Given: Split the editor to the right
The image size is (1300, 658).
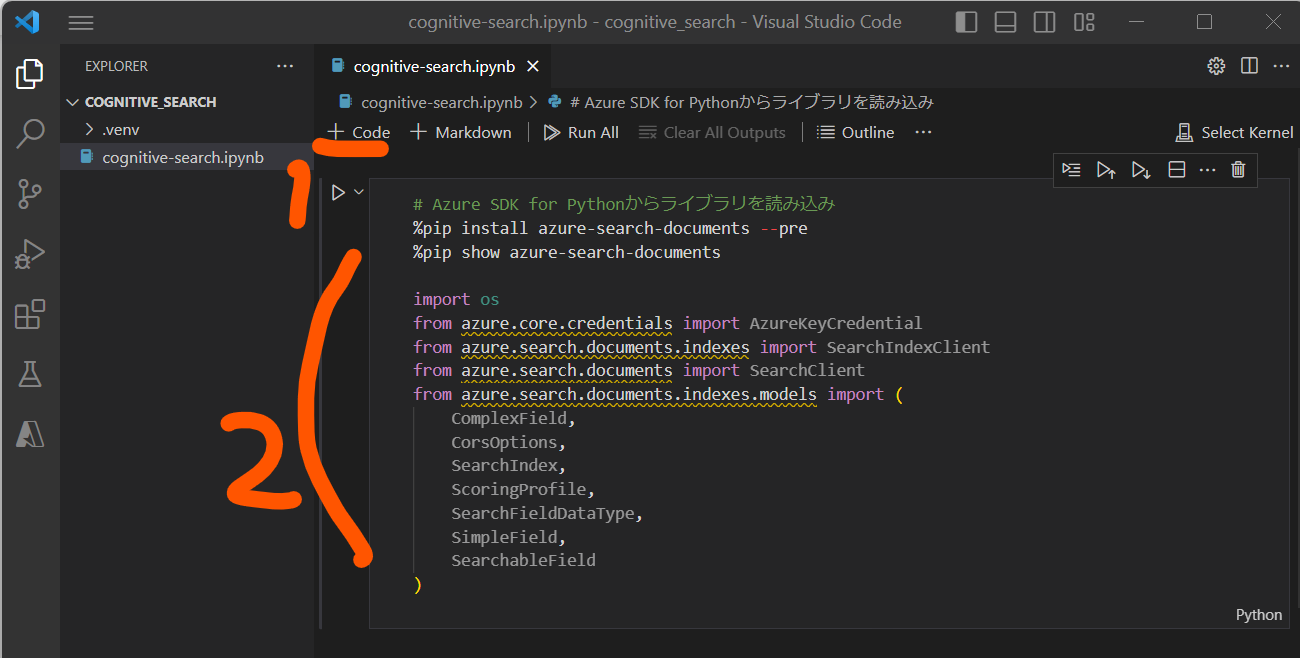Looking at the screenshot, I should coord(1249,66).
